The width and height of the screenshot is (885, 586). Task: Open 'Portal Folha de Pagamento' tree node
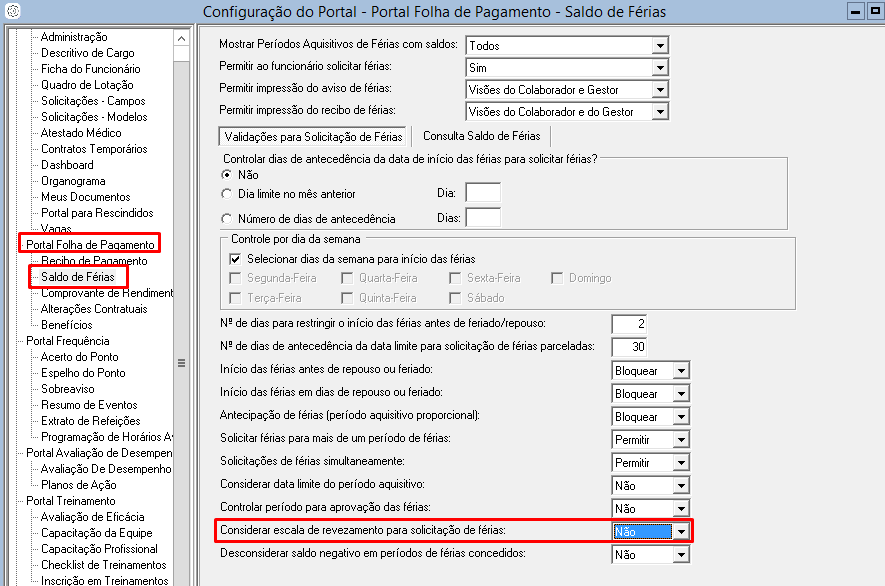point(89,245)
